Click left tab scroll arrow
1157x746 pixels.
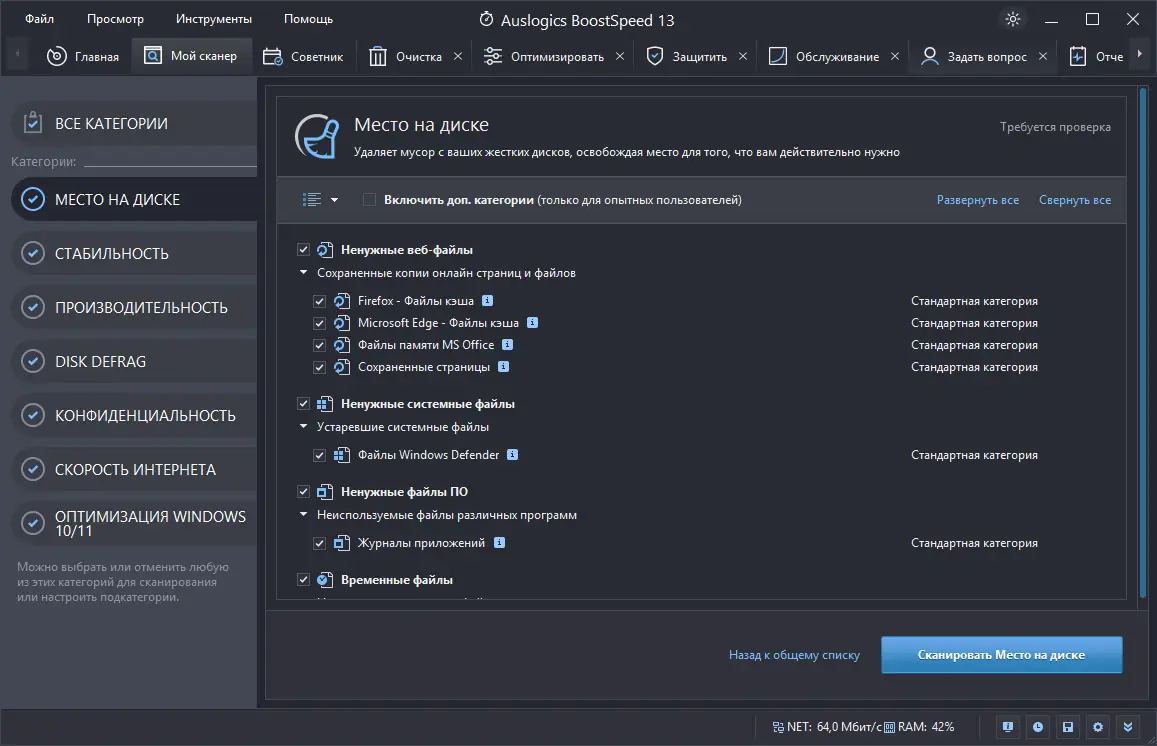[x=17, y=54]
